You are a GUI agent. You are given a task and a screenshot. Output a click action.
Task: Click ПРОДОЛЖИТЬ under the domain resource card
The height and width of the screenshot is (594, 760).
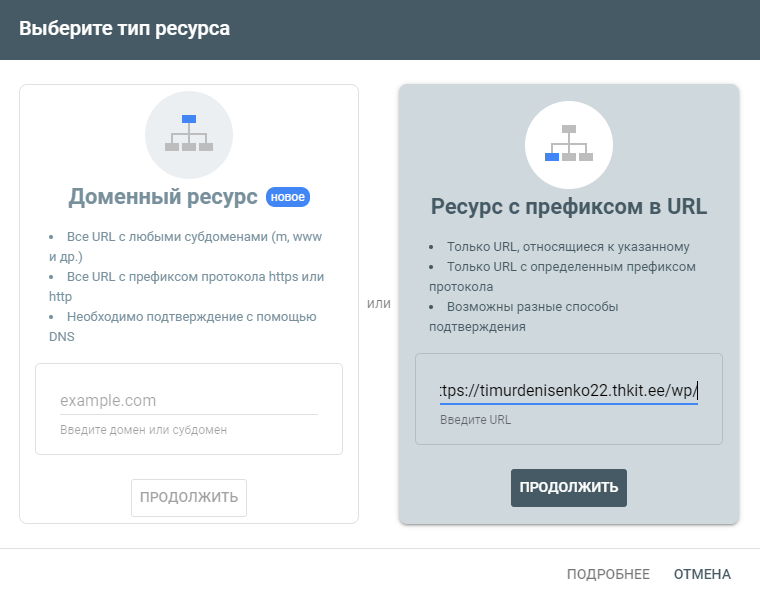[189, 498]
